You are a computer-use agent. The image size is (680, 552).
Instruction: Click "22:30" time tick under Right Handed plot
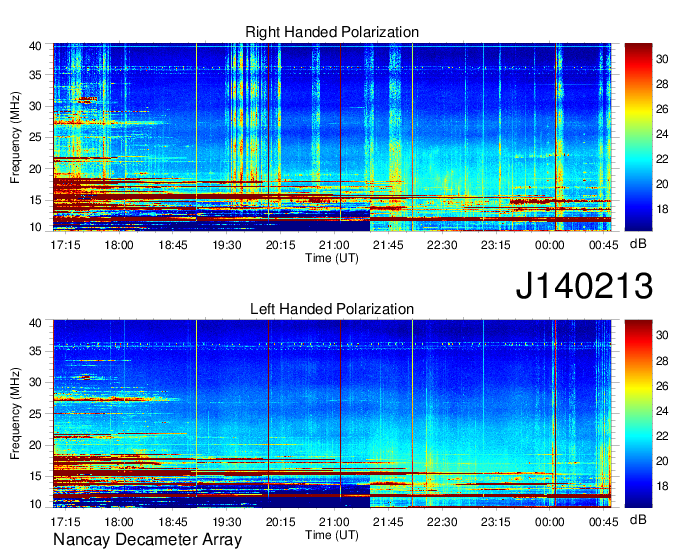tap(442, 245)
